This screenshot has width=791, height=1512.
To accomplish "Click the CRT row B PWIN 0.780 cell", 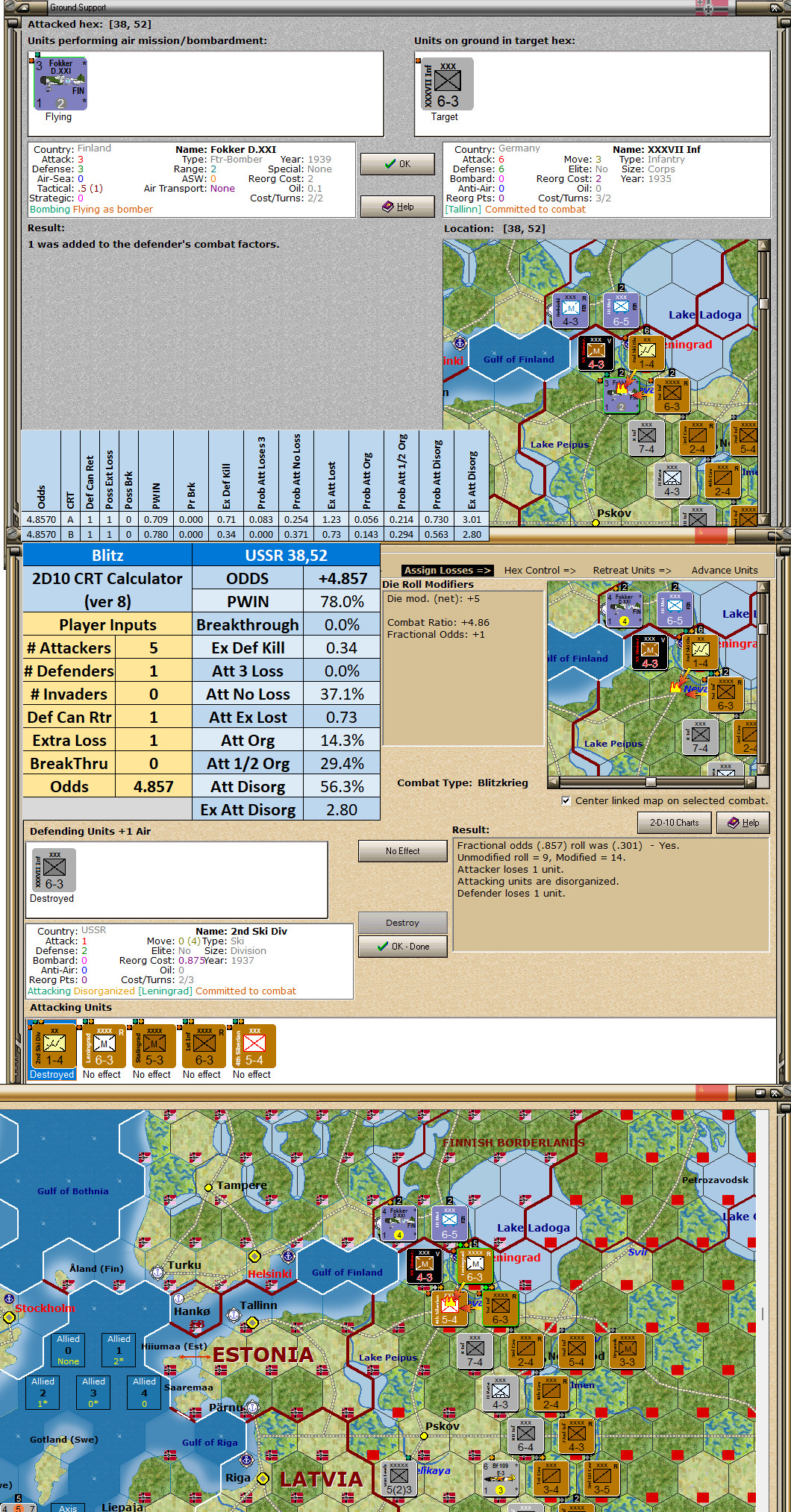I will point(156,534).
